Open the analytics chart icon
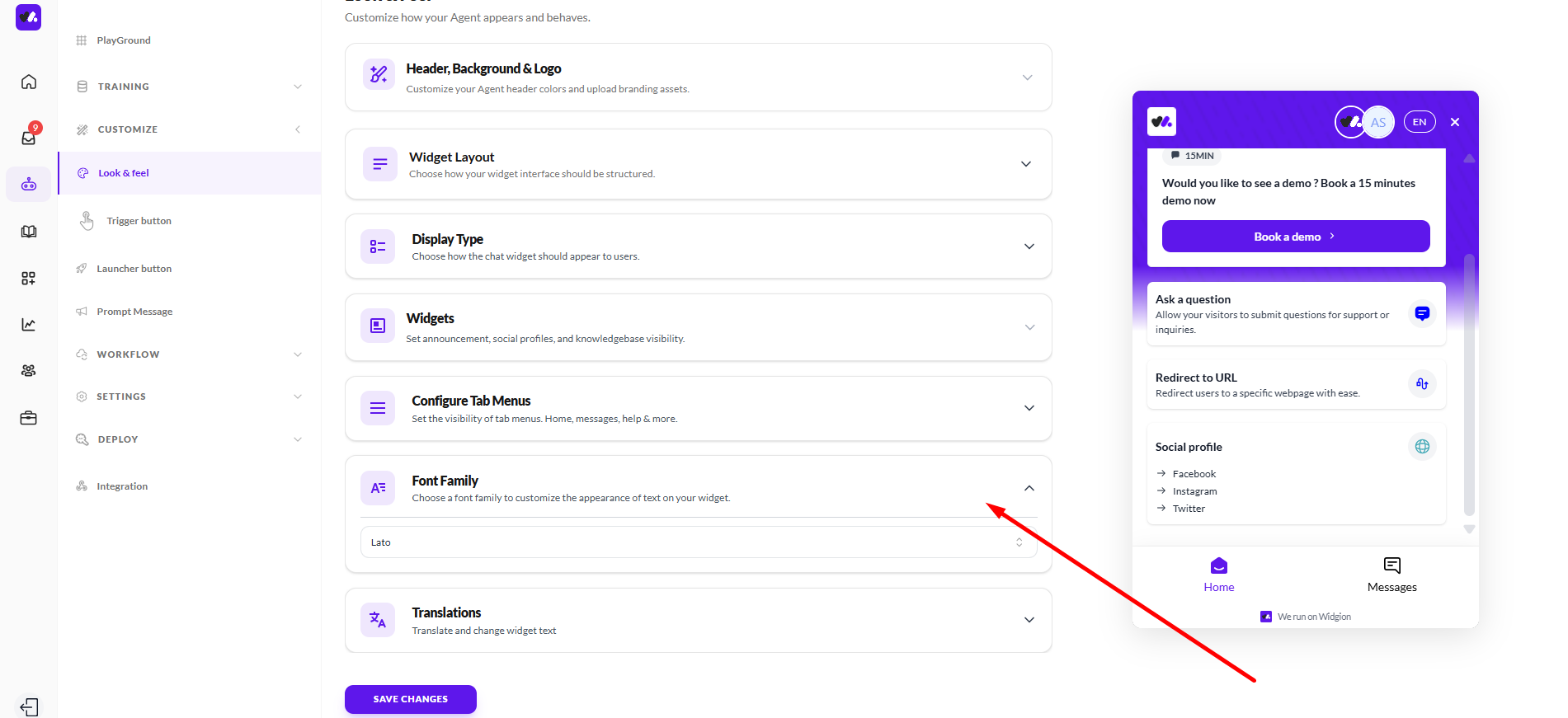 pos(29,325)
